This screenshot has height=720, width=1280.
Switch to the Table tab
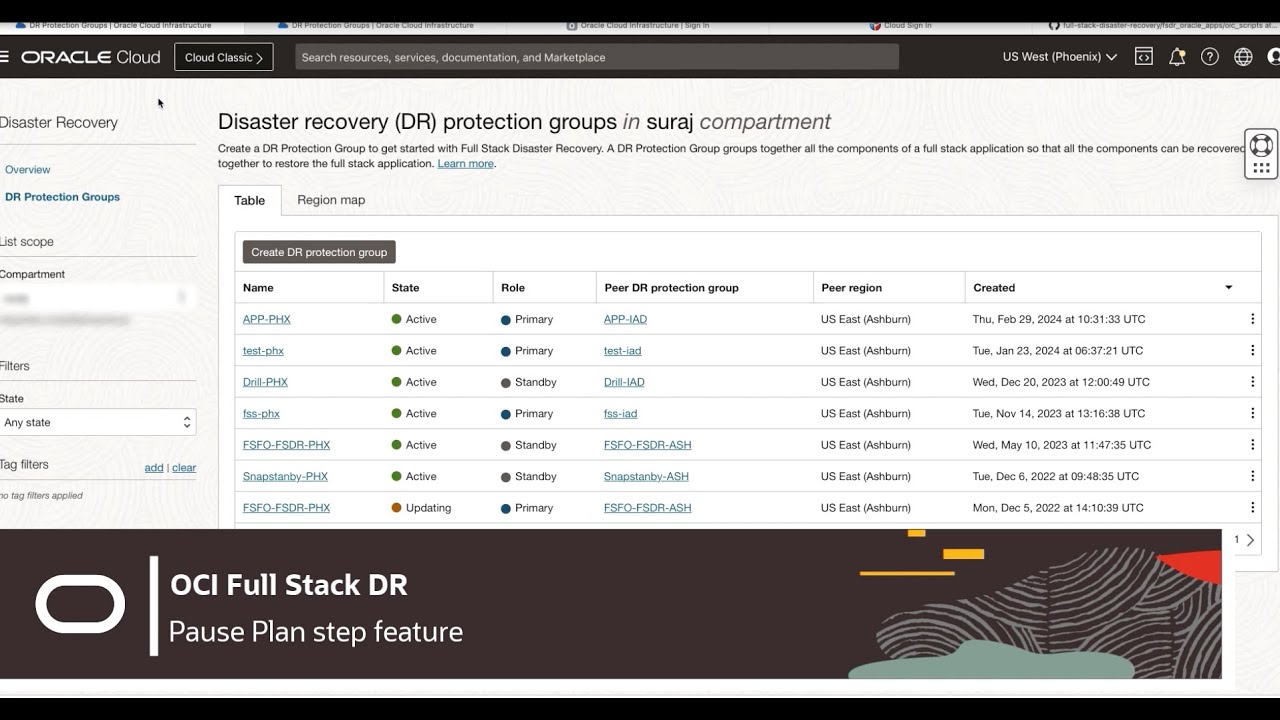pyautogui.click(x=250, y=200)
